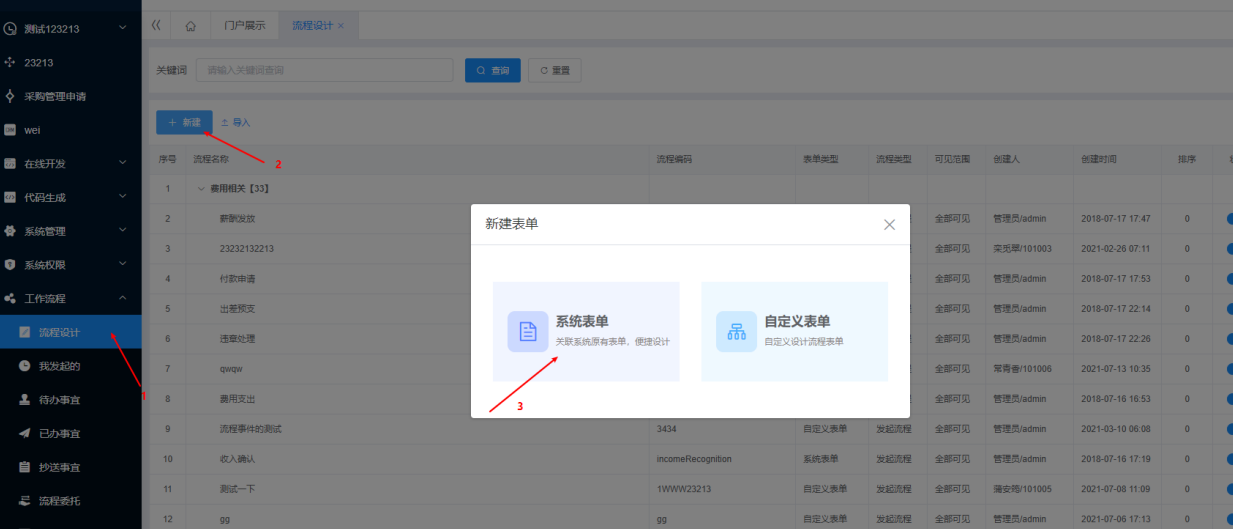Image resolution: width=1233 pixels, height=529 pixels.
Task: Click the 违章处理 process name
Action: click(x=238, y=338)
